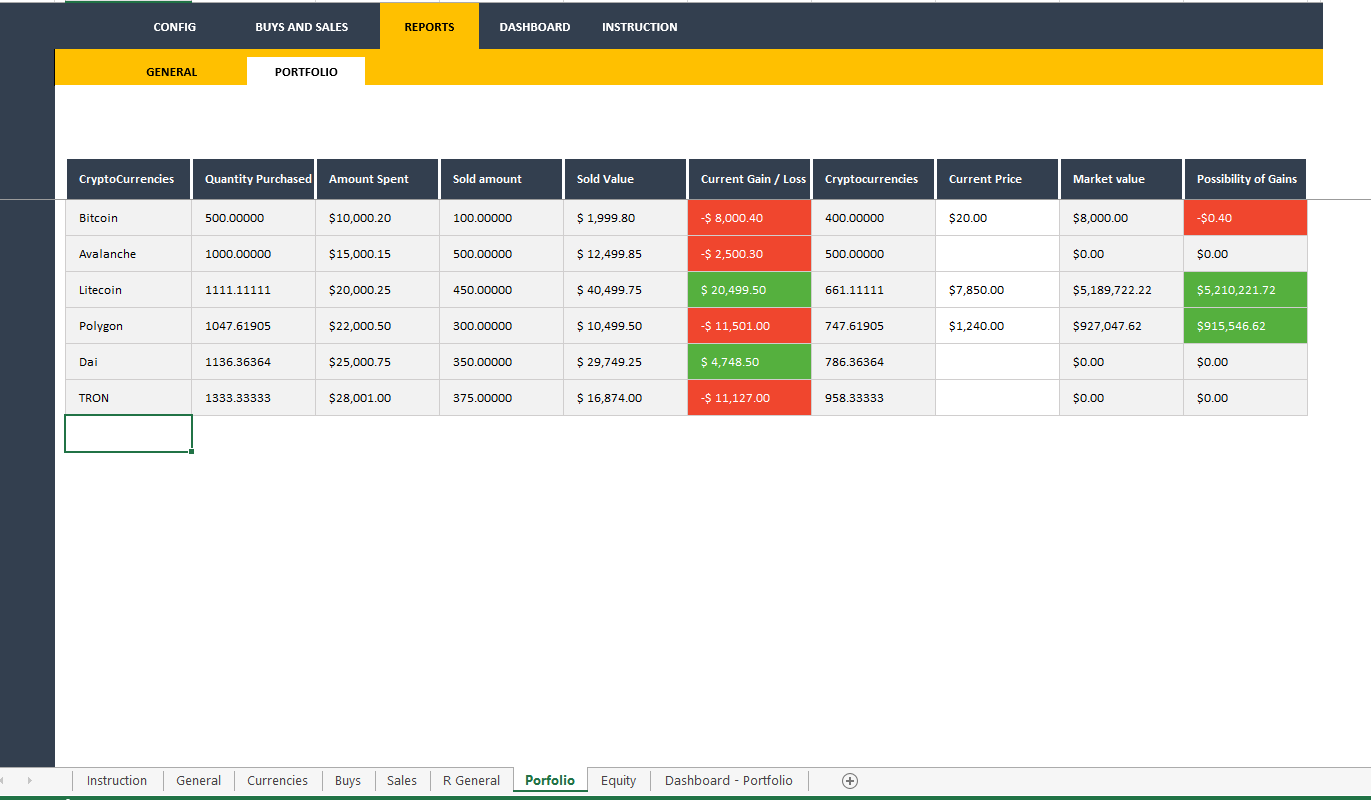The image size is (1371, 800).
Task: Click the active empty cell below TRON
Action: [128, 434]
